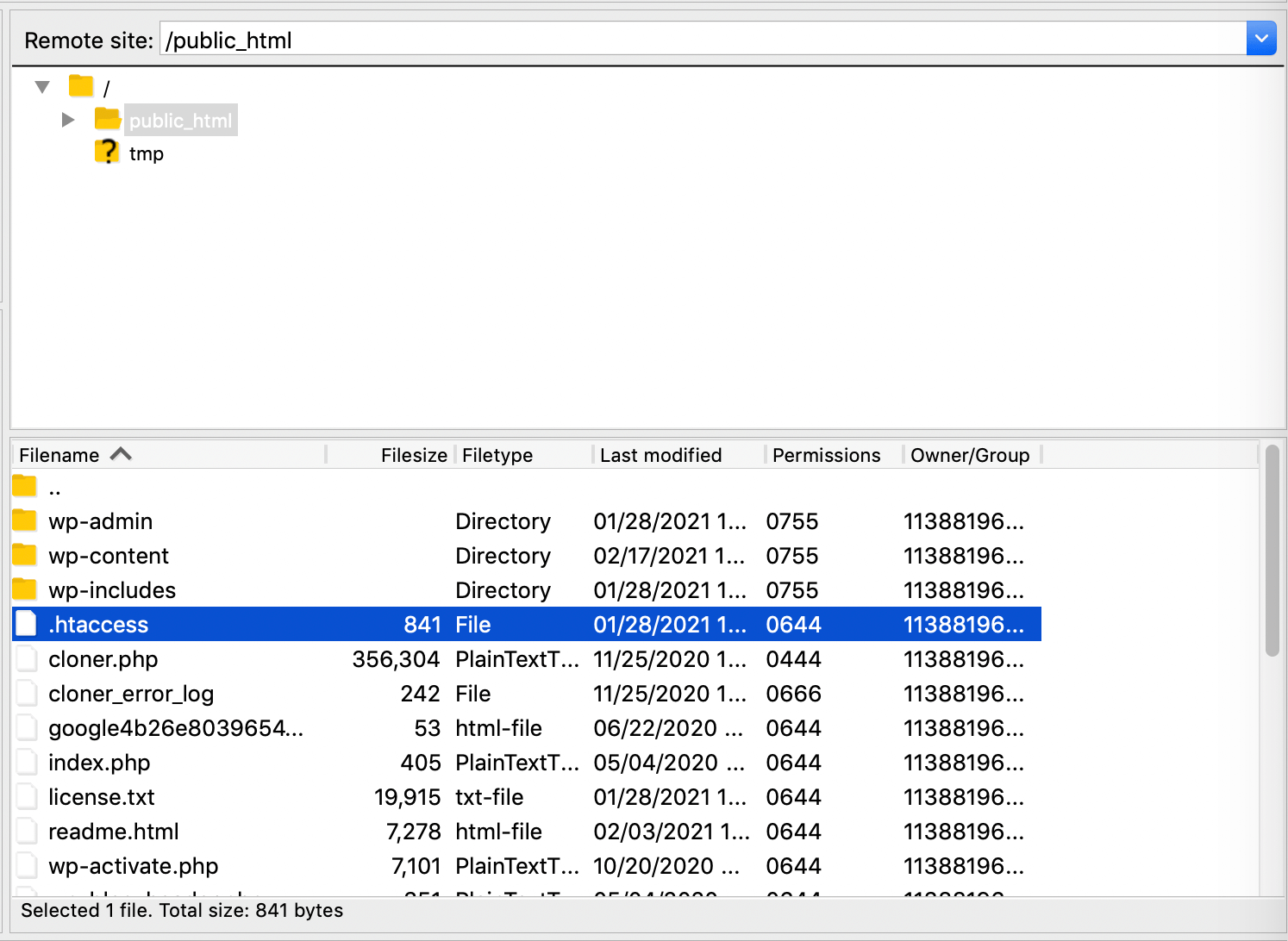Viewport: 1288px width, 941px height.
Task: Click the wp-admin folder icon
Action: click(x=25, y=520)
